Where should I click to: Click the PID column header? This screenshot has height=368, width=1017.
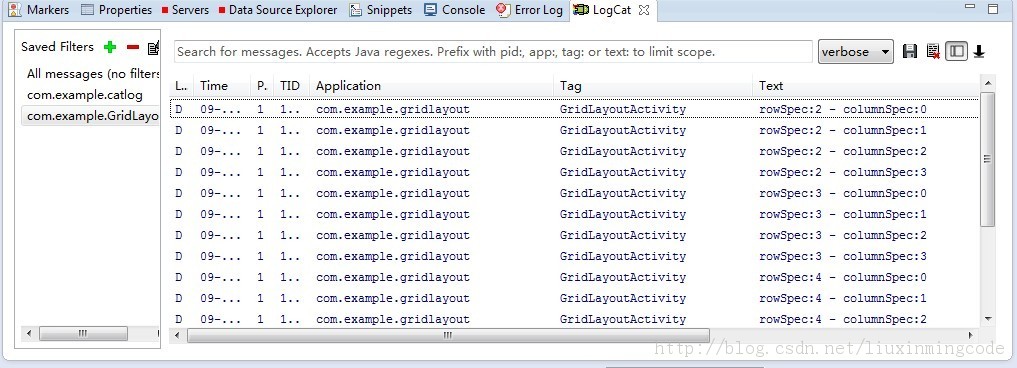[x=262, y=86]
